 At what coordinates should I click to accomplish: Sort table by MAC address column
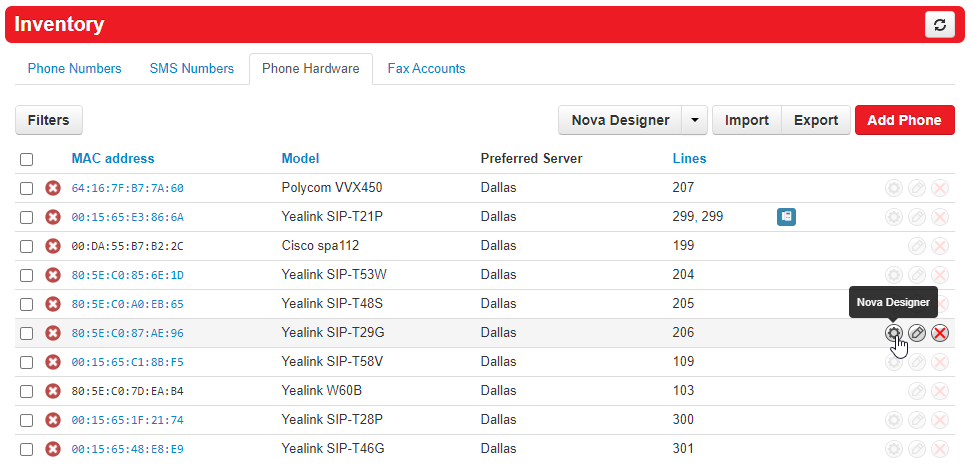point(113,158)
